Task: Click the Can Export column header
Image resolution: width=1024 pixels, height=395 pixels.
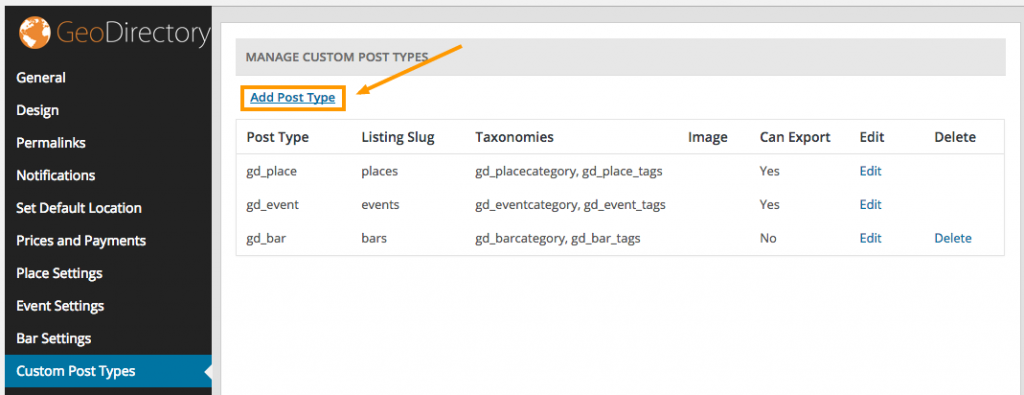Action: tap(795, 138)
